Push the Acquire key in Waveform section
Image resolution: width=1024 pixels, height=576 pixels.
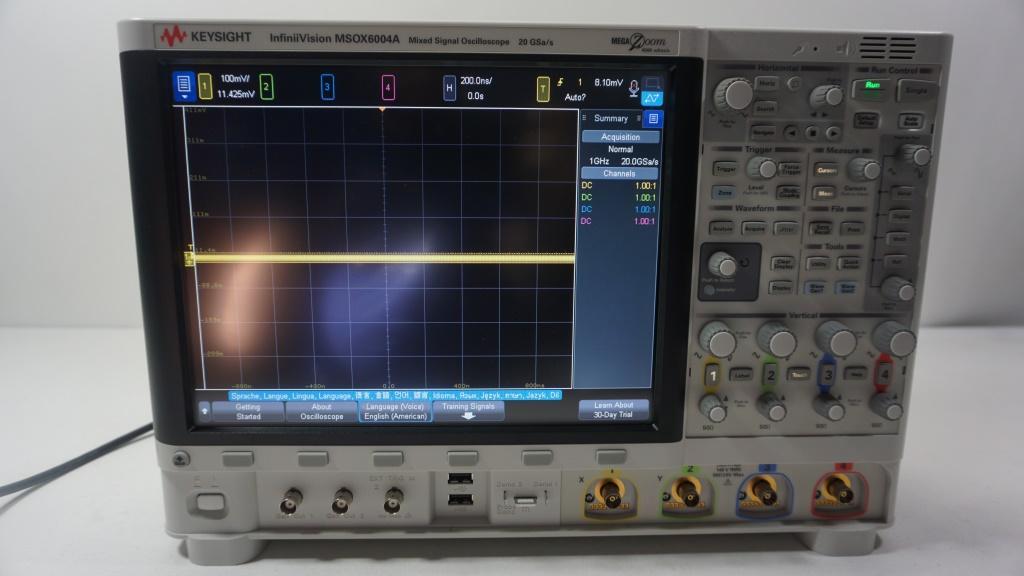(x=754, y=229)
